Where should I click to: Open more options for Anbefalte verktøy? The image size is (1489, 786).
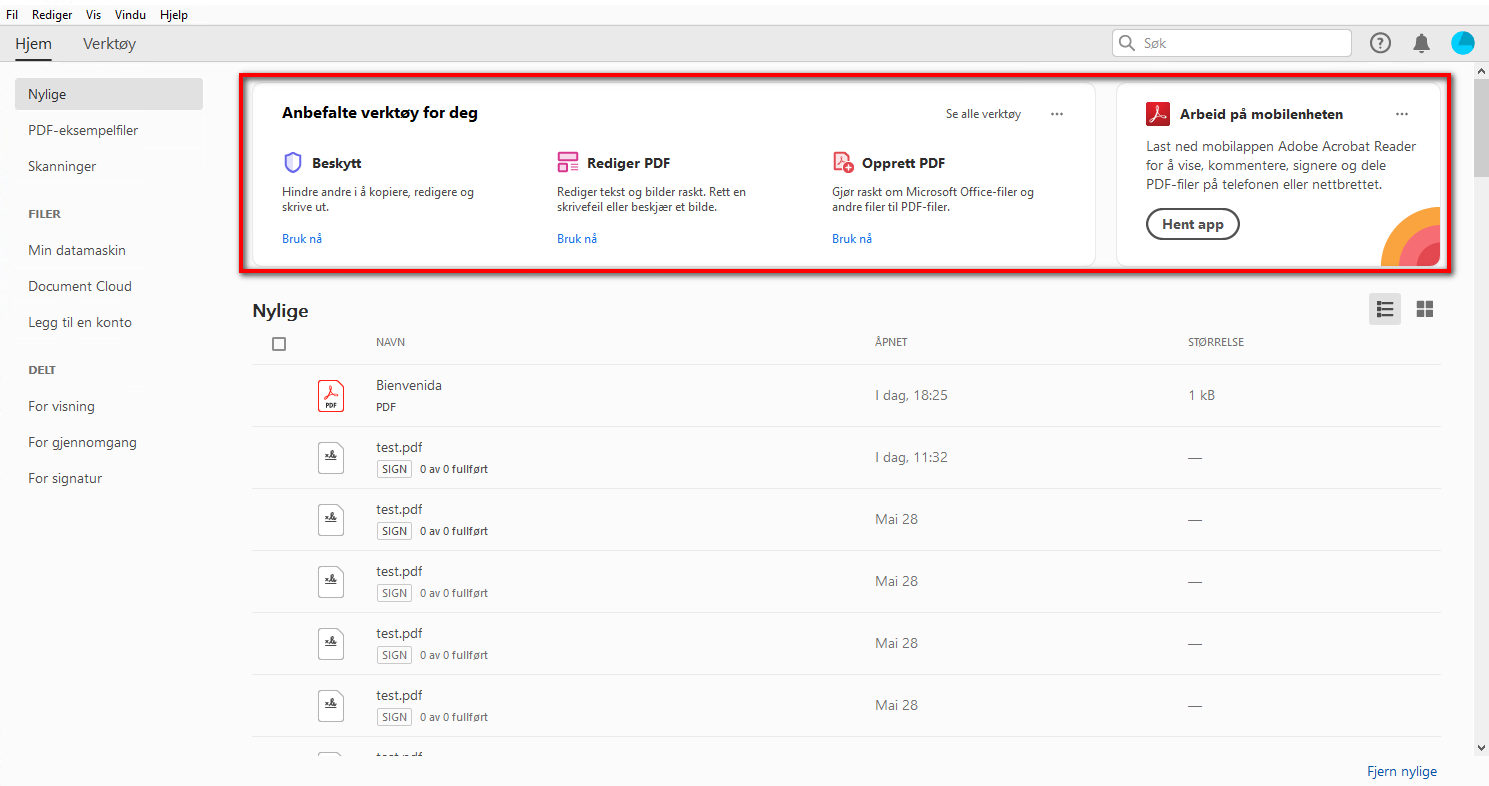tap(1057, 114)
